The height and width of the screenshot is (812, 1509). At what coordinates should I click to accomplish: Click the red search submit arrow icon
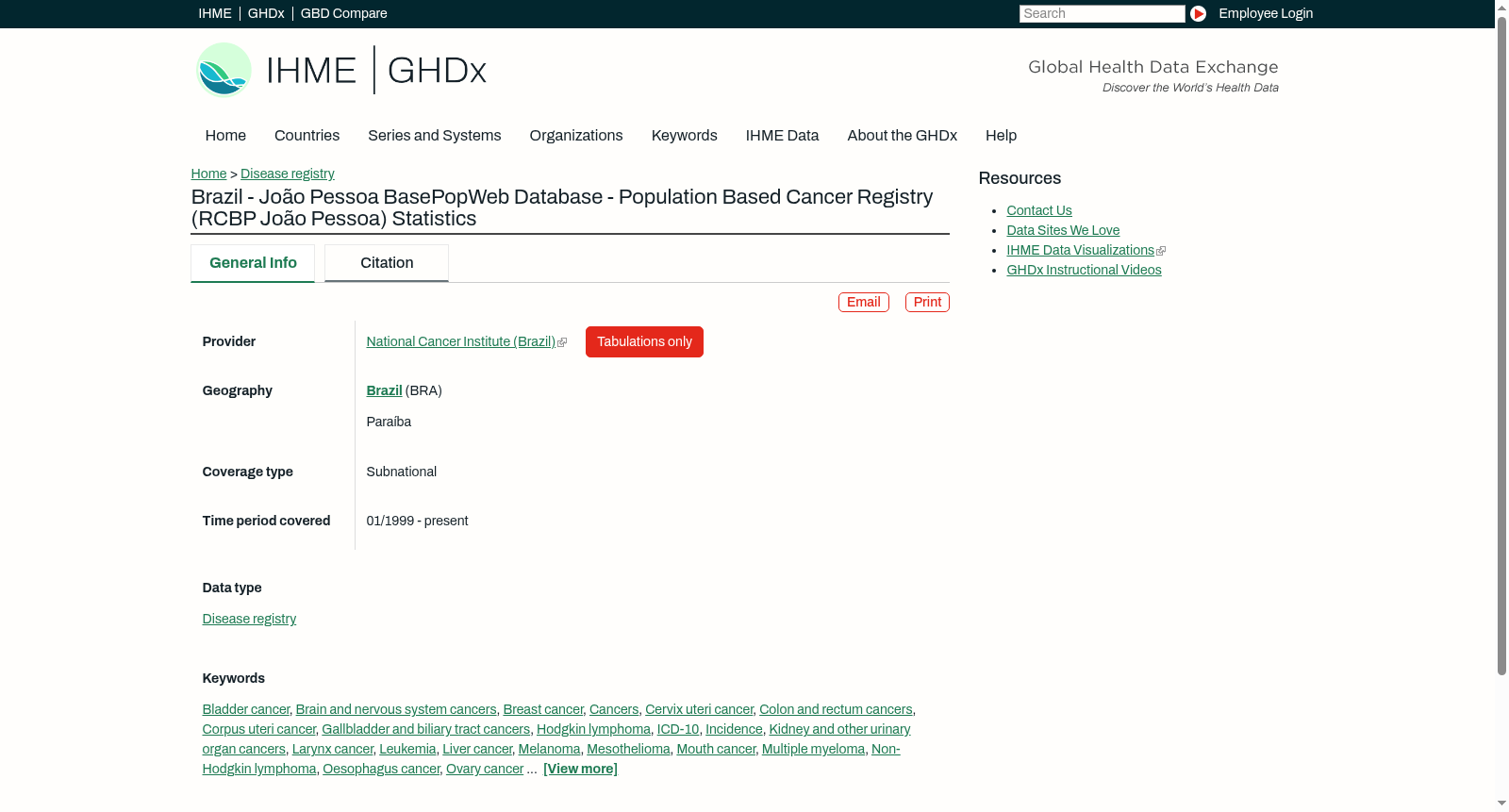point(1198,13)
